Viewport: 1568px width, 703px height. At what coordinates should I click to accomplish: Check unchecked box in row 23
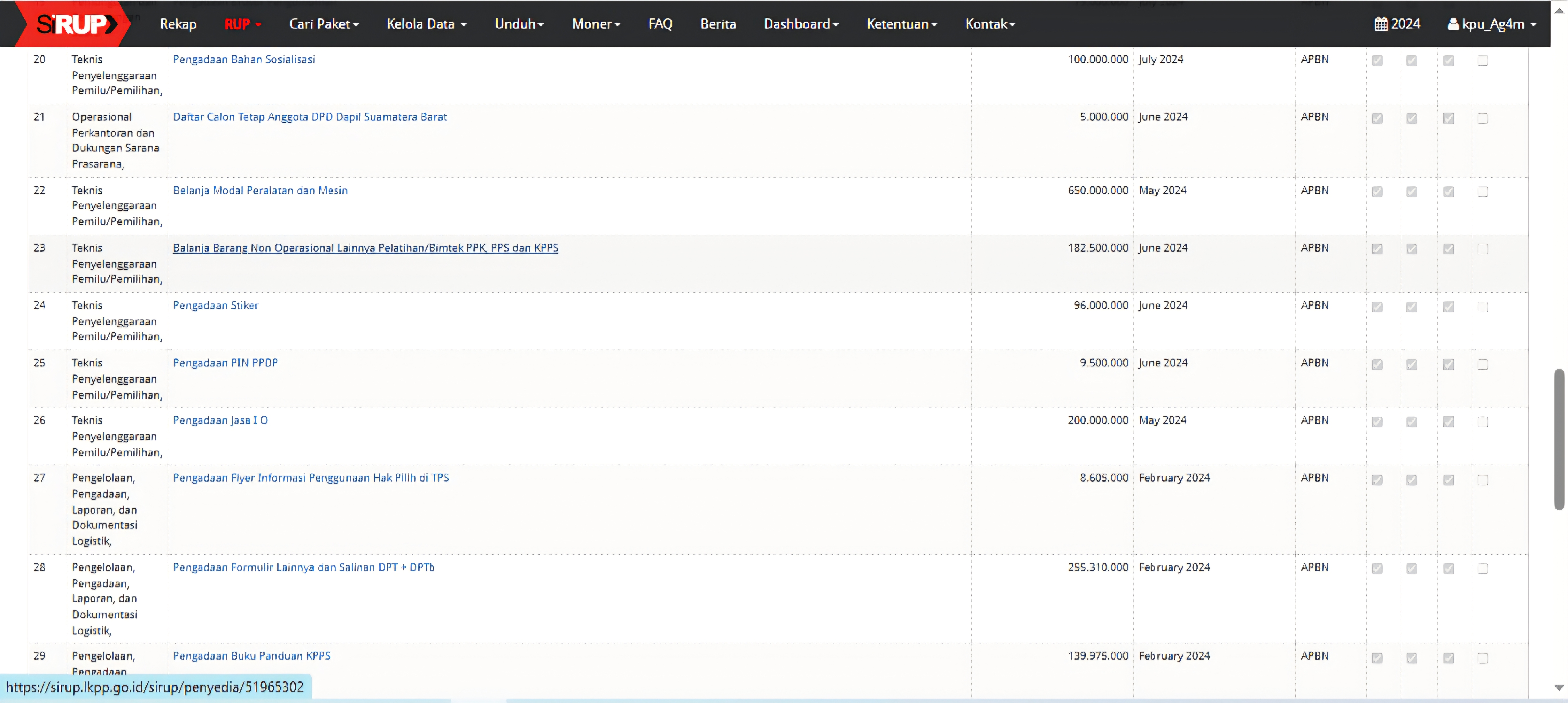click(x=1482, y=249)
